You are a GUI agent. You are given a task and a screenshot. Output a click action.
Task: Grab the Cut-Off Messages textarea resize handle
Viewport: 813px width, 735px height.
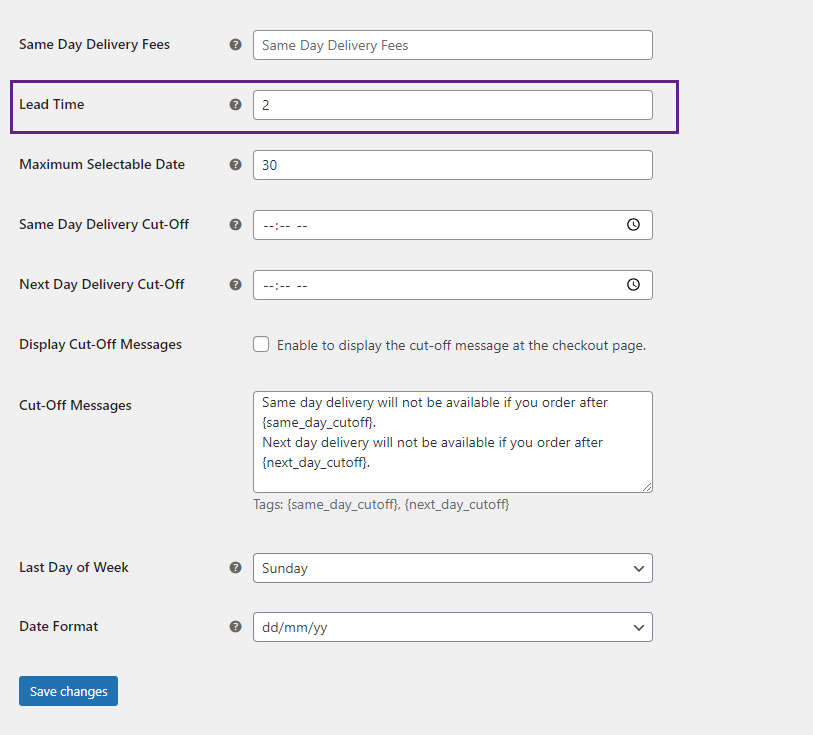point(647,487)
